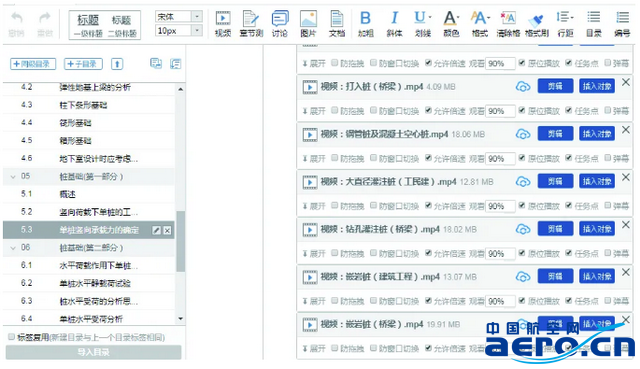
Task: Insert a picture with the 图片 icon
Action: point(308,24)
